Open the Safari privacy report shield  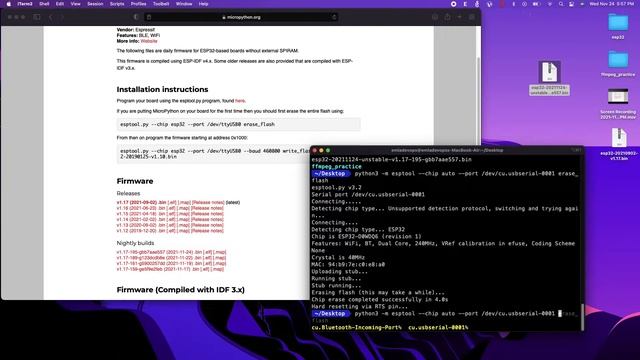pyautogui.click(x=136, y=17)
